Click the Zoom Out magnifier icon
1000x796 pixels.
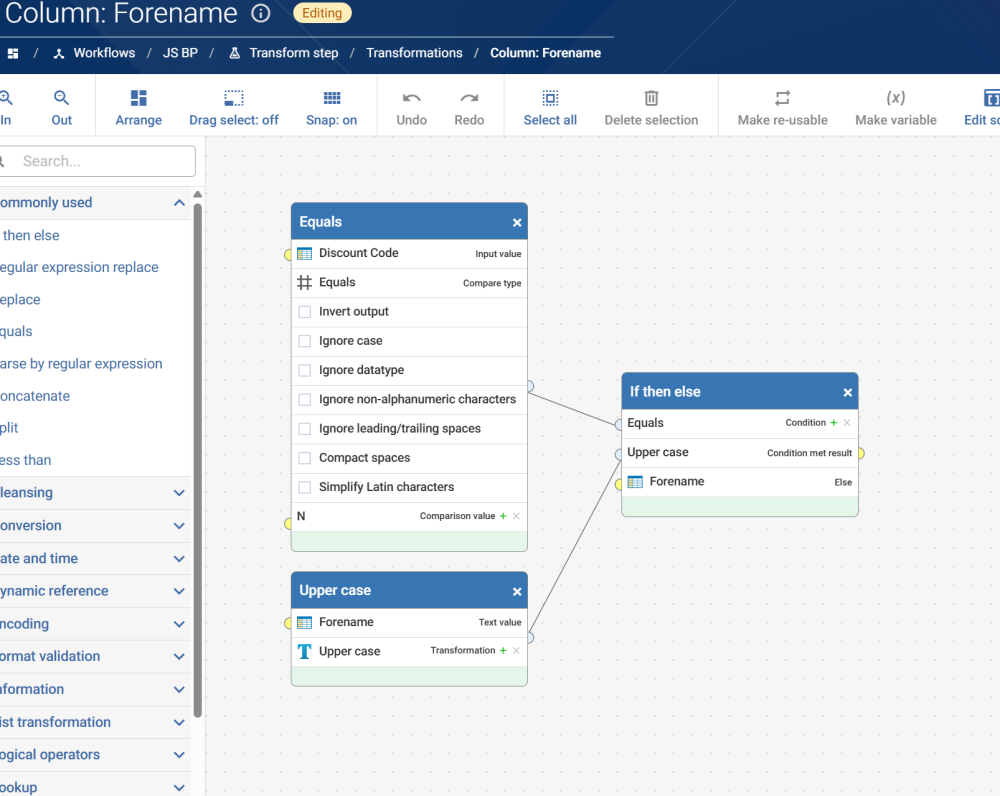click(61, 98)
